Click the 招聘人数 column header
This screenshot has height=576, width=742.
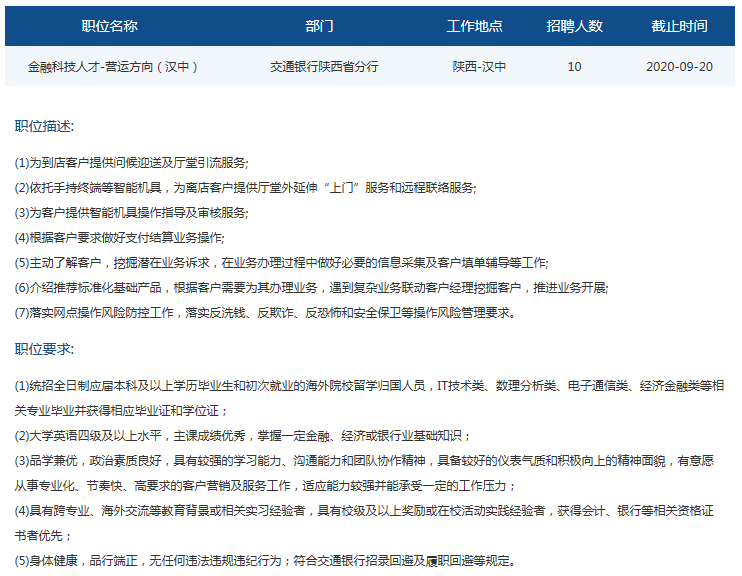574,26
